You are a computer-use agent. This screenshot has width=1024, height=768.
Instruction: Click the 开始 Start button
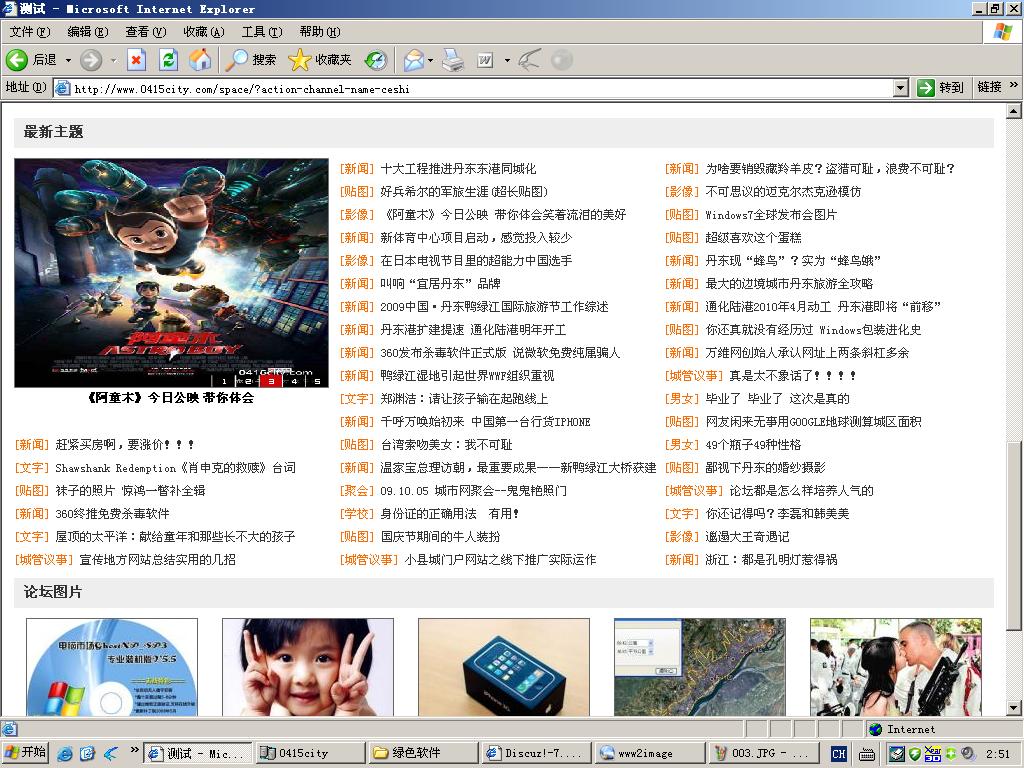(x=25, y=753)
